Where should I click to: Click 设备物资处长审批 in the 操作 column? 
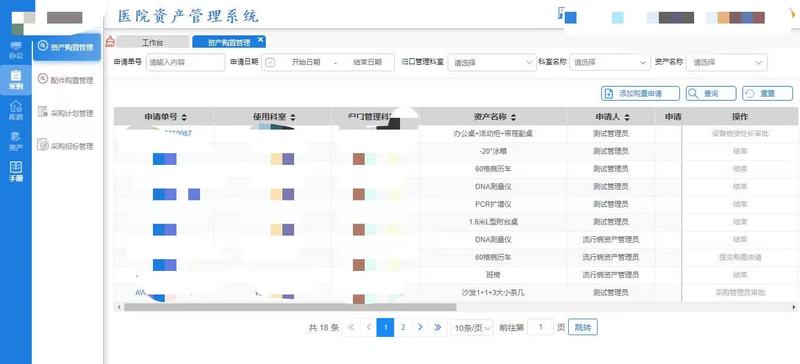[x=740, y=134]
